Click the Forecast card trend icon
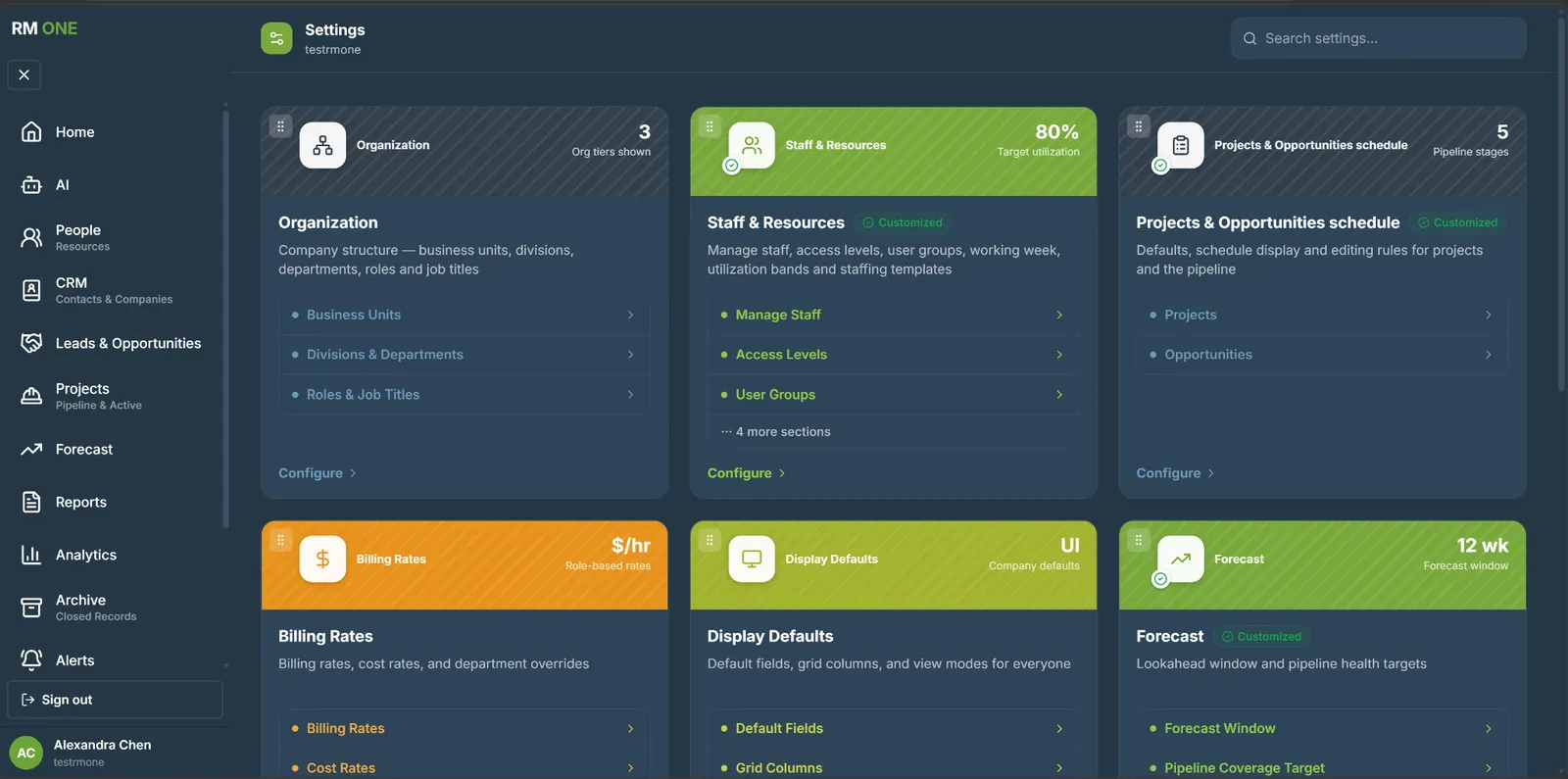 1181,560
